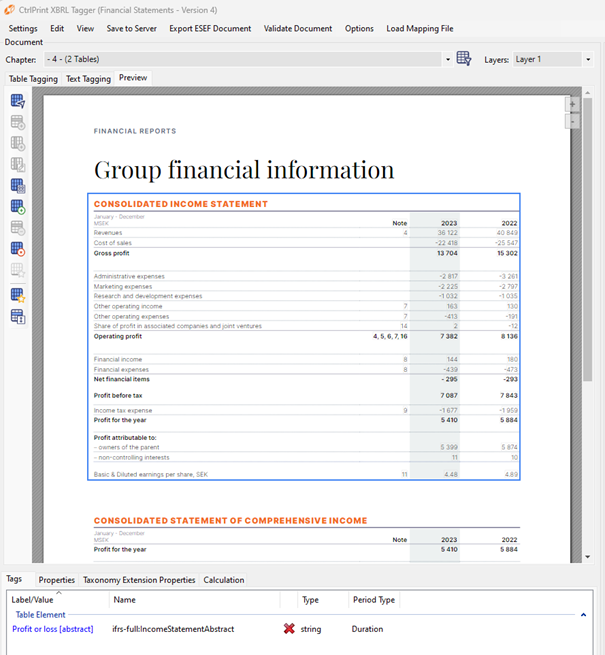Screen dimensions: 605x655
Task: Click the Consolidated Statement of Comprehensive Income heading
Action: coord(230,520)
